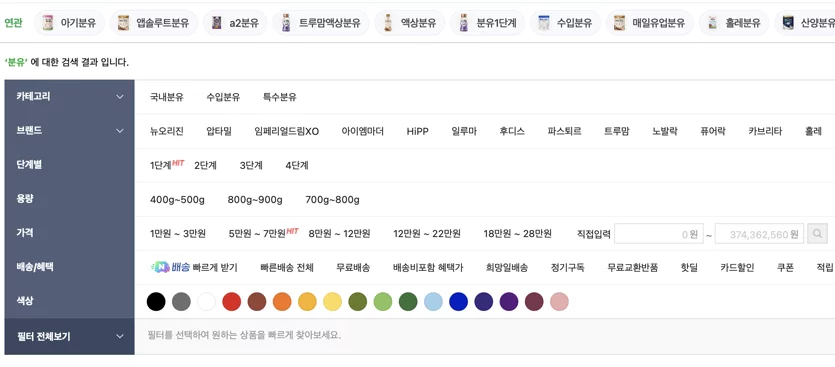Filter by brand 카브리타
The image size is (835, 367).
[x=765, y=131]
